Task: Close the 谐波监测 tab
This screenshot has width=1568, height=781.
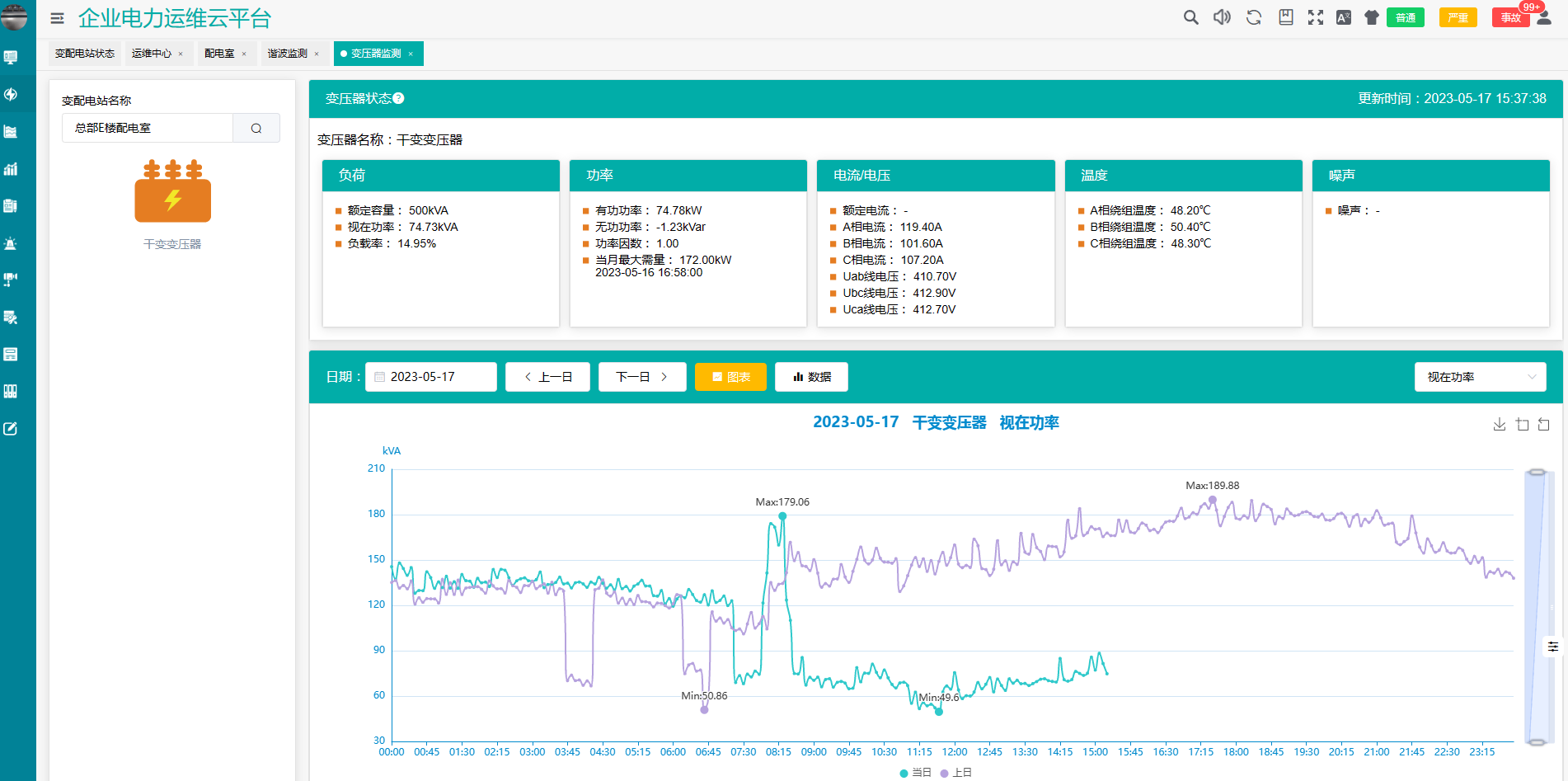Action: pos(317,54)
